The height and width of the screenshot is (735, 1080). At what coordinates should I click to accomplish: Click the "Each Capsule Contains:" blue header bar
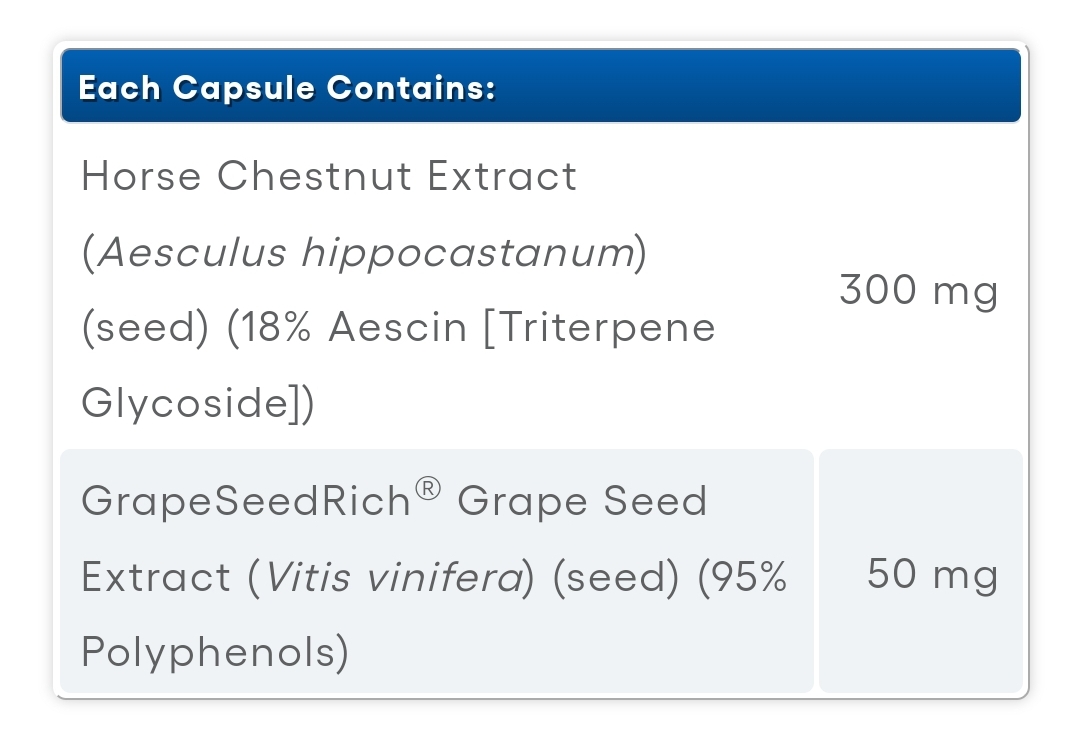541,85
